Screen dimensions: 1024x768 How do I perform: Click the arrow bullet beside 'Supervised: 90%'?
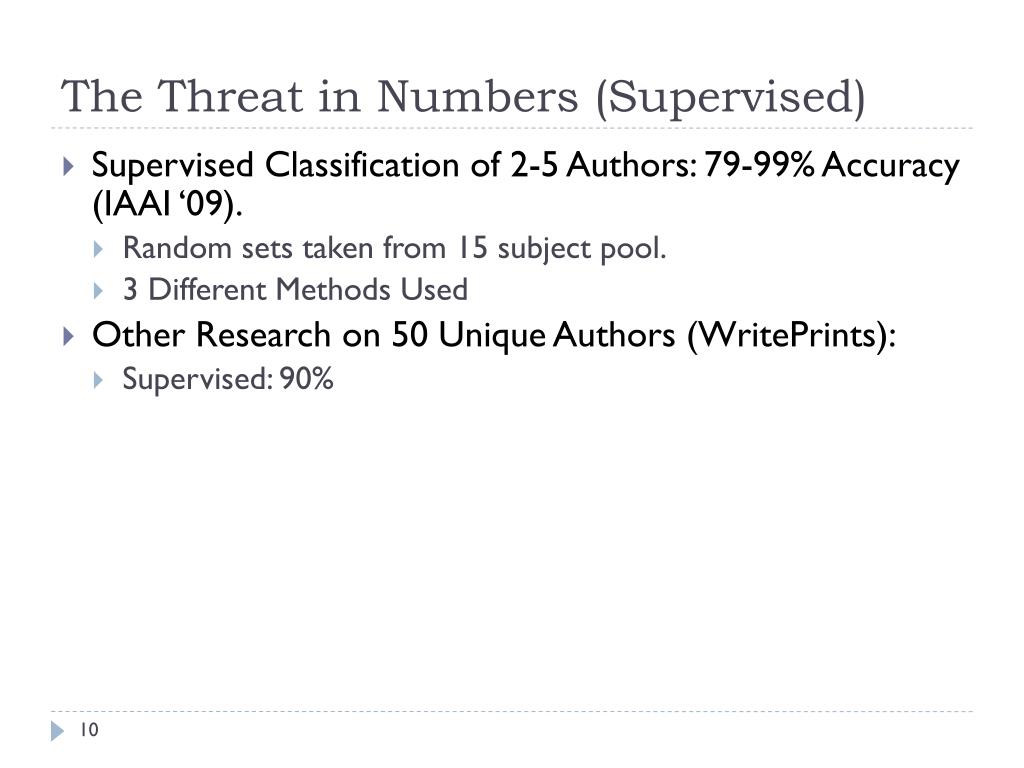(x=98, y=379)
